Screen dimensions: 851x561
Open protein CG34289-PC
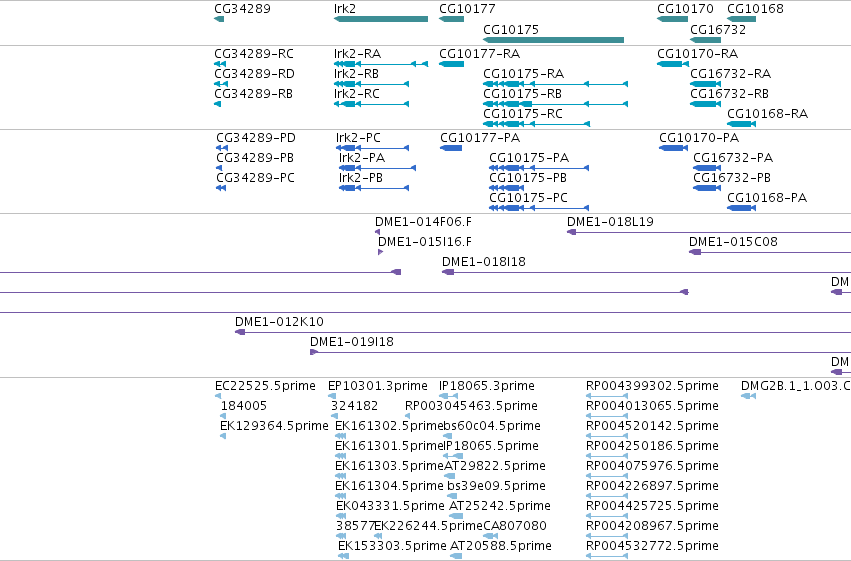point(255,178)
